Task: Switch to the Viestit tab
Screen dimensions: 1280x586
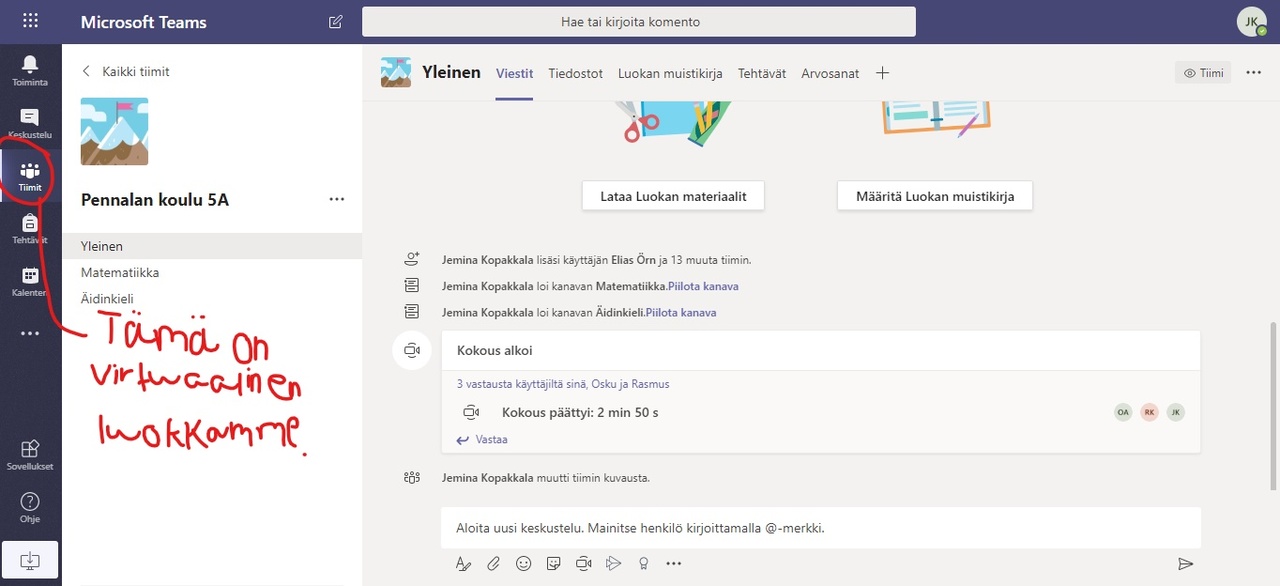Action: [515, 73]
